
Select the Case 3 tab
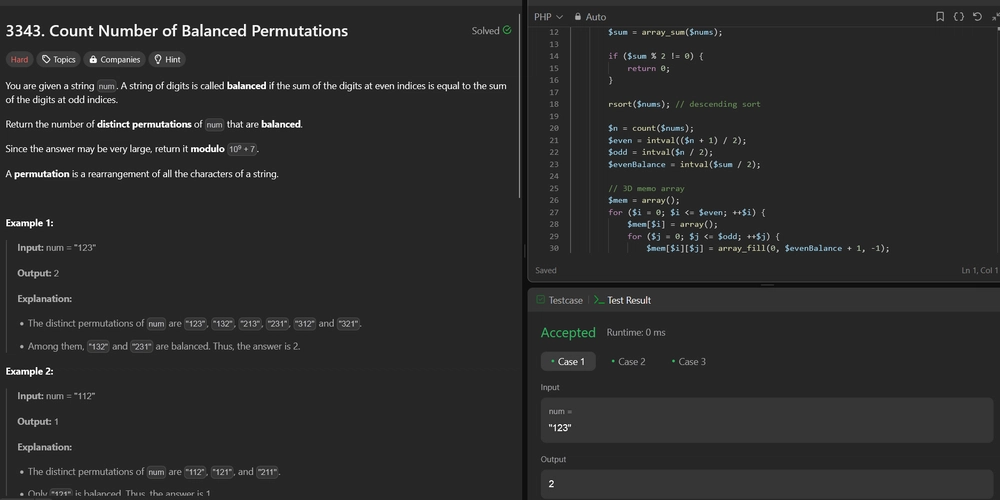click(689, 362)
